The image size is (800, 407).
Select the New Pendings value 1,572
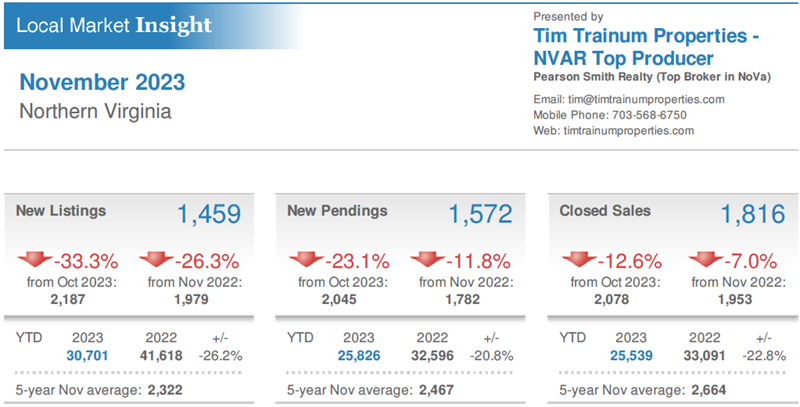coord(479,213)
